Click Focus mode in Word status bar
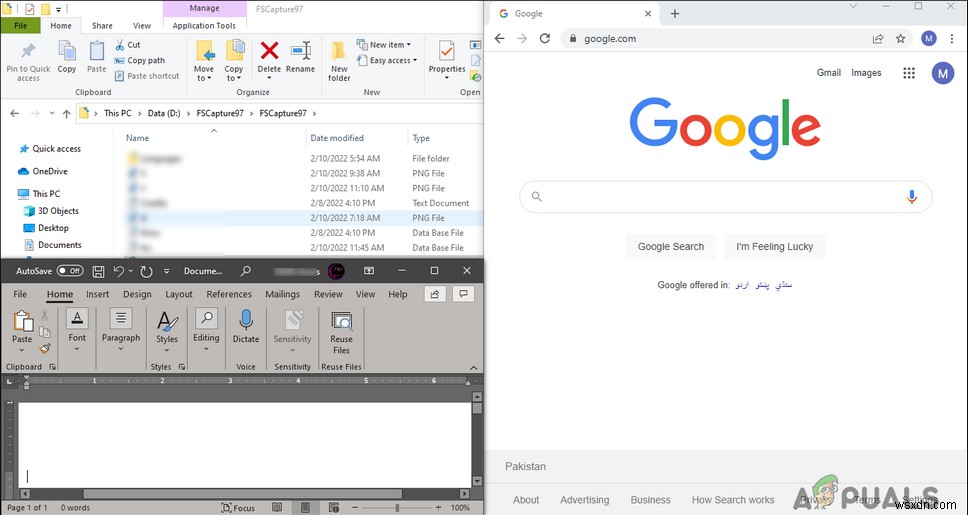The width and height of the screenshot is (968, 515). [x=239, y=508]
